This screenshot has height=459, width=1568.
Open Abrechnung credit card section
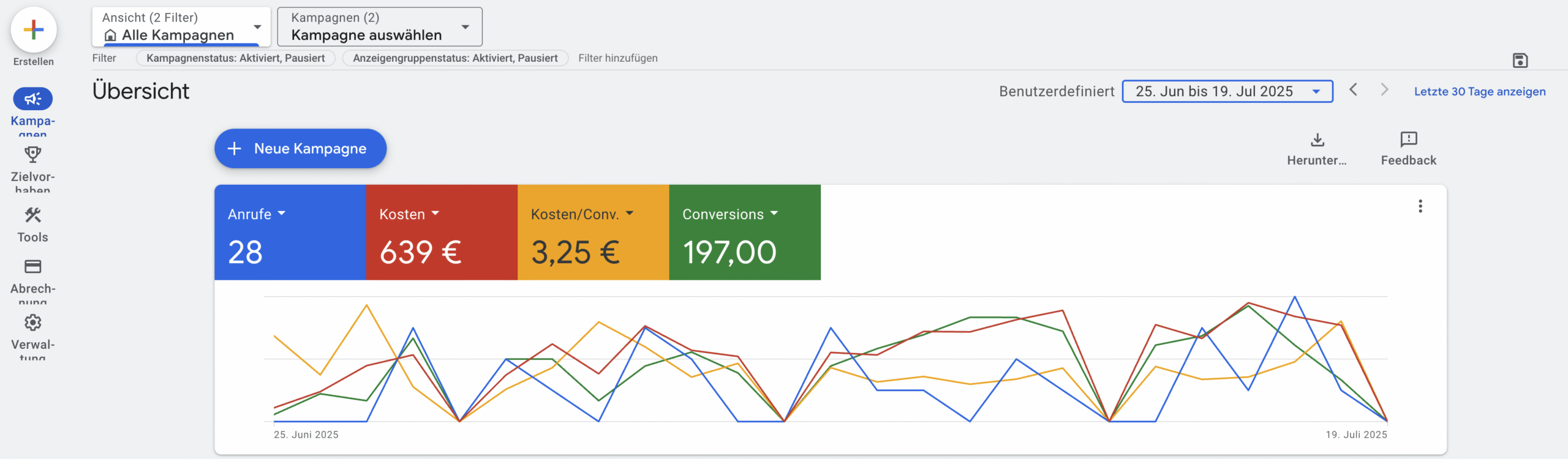point(33,267)
